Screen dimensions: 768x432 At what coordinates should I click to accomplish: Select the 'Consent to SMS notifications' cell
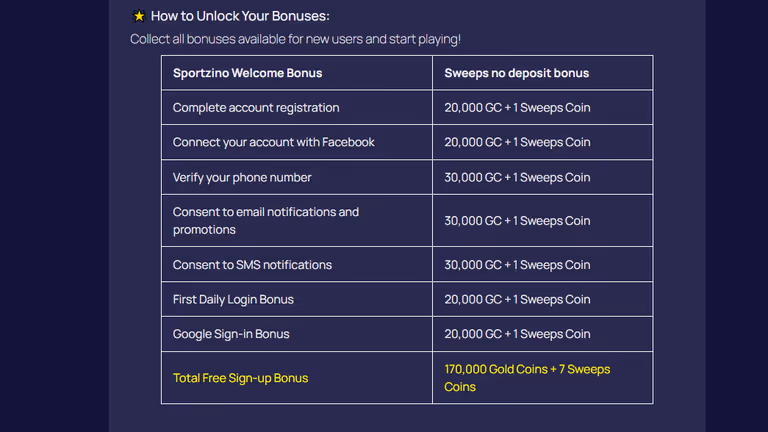(x=297, y=264)
